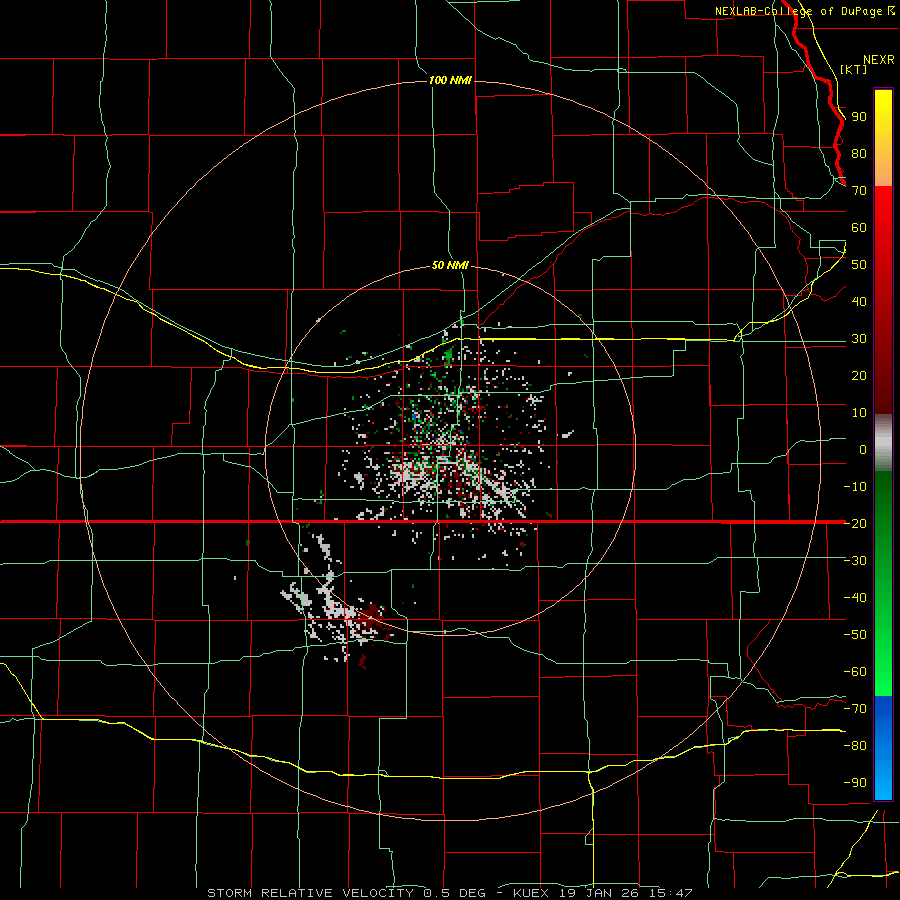The image size is (900, 900).
Task: Select the 100 NMI range ring label
Action: click(x=450, y=80)
